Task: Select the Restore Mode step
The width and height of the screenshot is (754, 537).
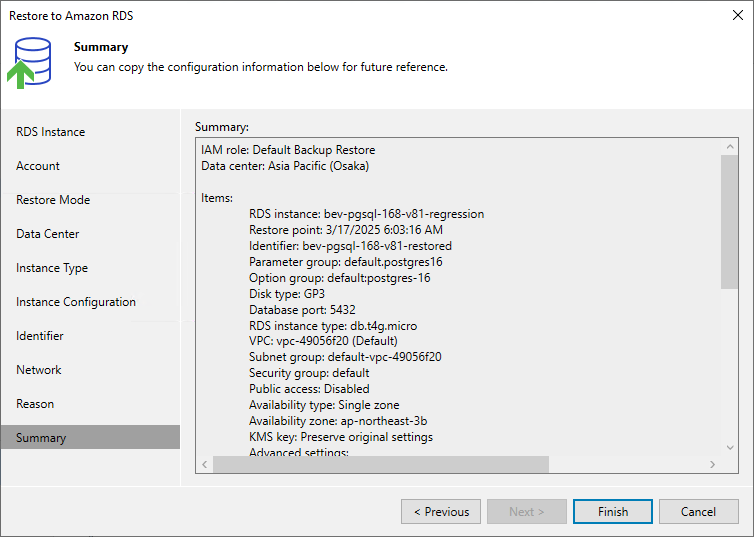Action: [53, 200]
